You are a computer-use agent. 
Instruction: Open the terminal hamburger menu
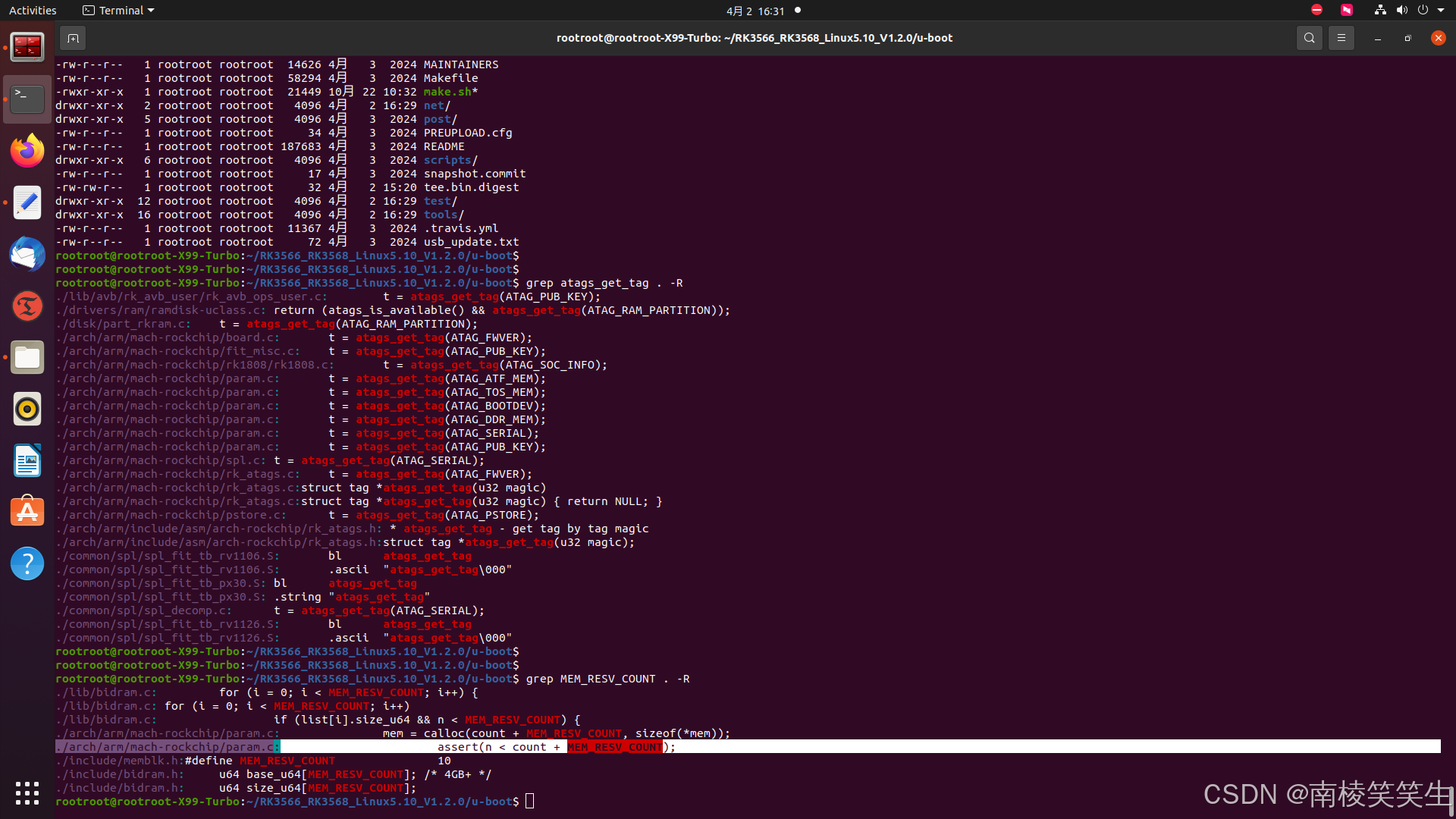(1341, 38)
